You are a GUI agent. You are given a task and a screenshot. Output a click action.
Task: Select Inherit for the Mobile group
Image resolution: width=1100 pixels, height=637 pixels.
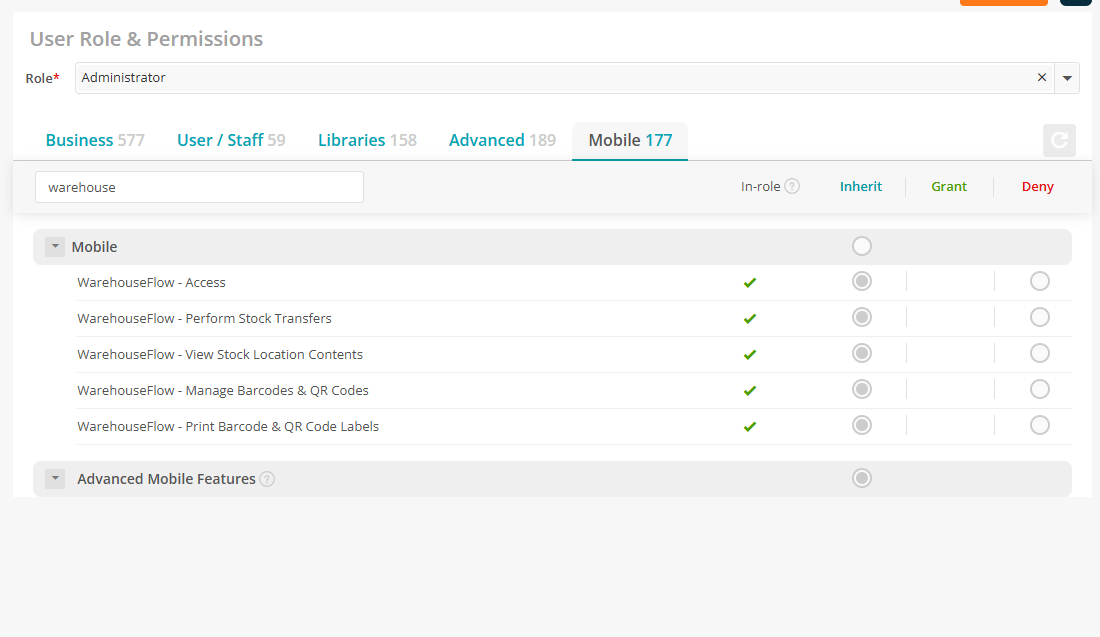tap(861, 246)
